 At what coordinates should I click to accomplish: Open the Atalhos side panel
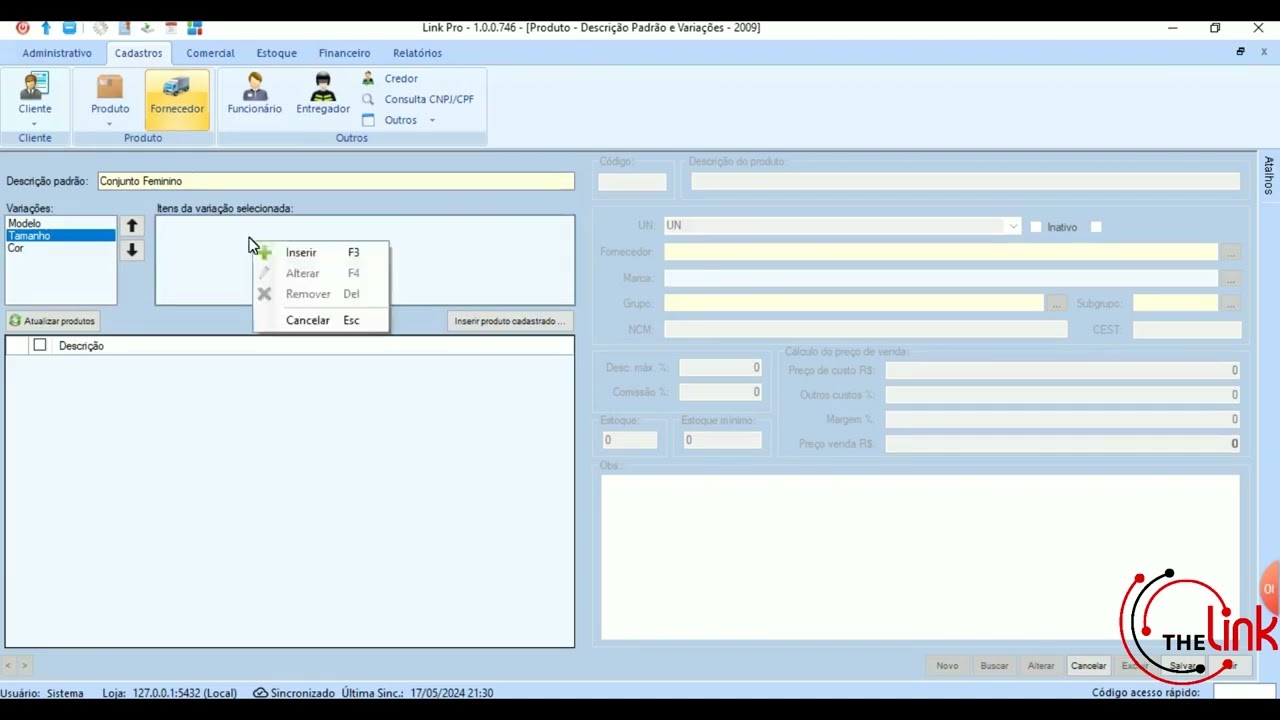point(1268,175)
